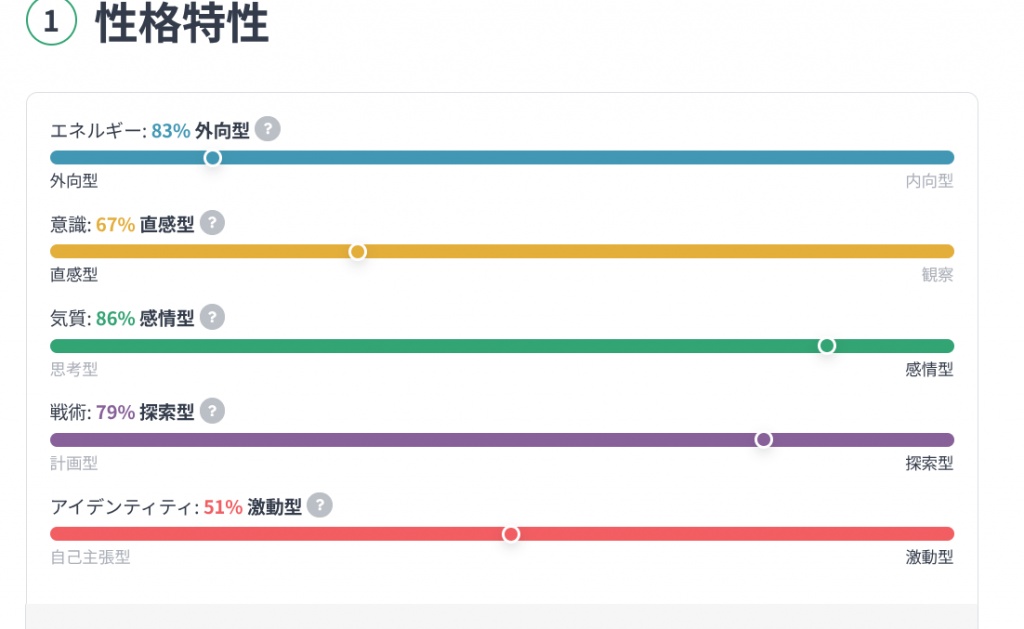1024x629 pixels.
Task: Click the yellow 意識 slider handle
Action: pyautogui.click(x=357, y=251)
